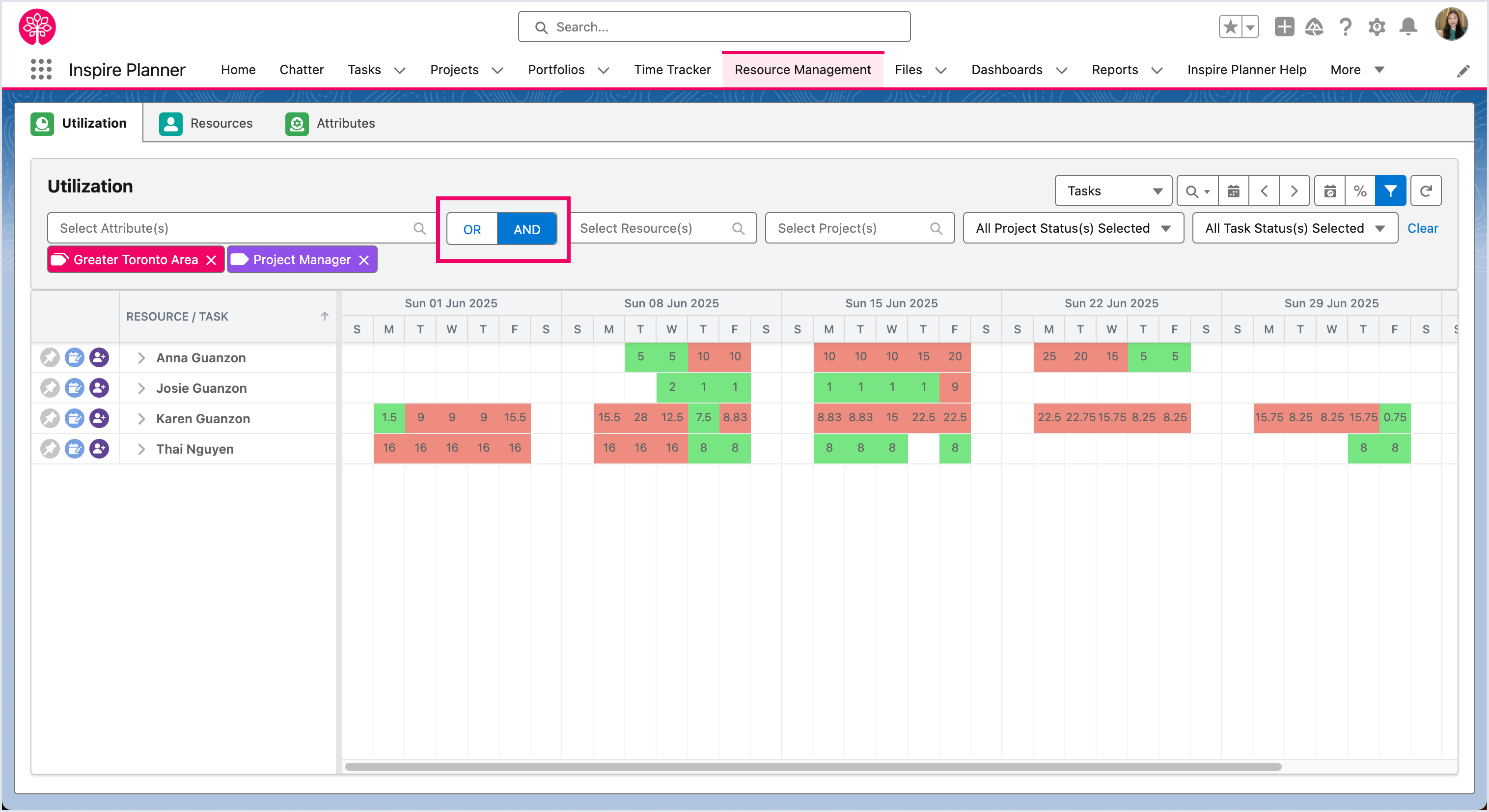This screenshot has height=812, width=1489.
Task: Open the user profile avatar
Action: pyautogui.click(x=1451, y=24)
